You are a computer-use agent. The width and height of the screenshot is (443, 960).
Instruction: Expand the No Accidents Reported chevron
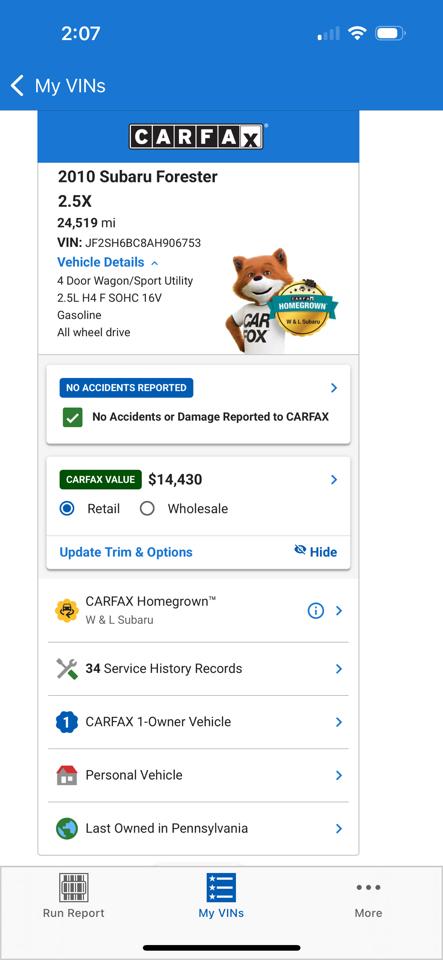point(334,388)
